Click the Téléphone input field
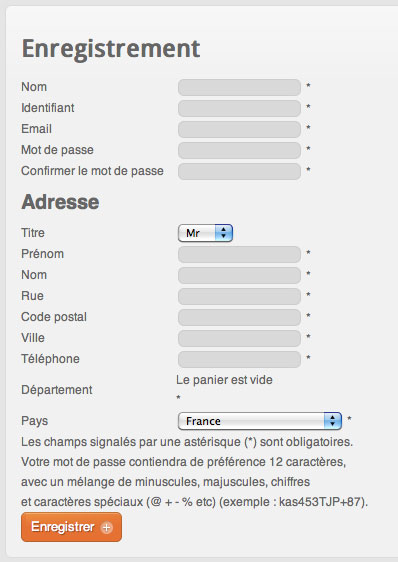This screenshot has width=398, height=562. tap(239, 359)
